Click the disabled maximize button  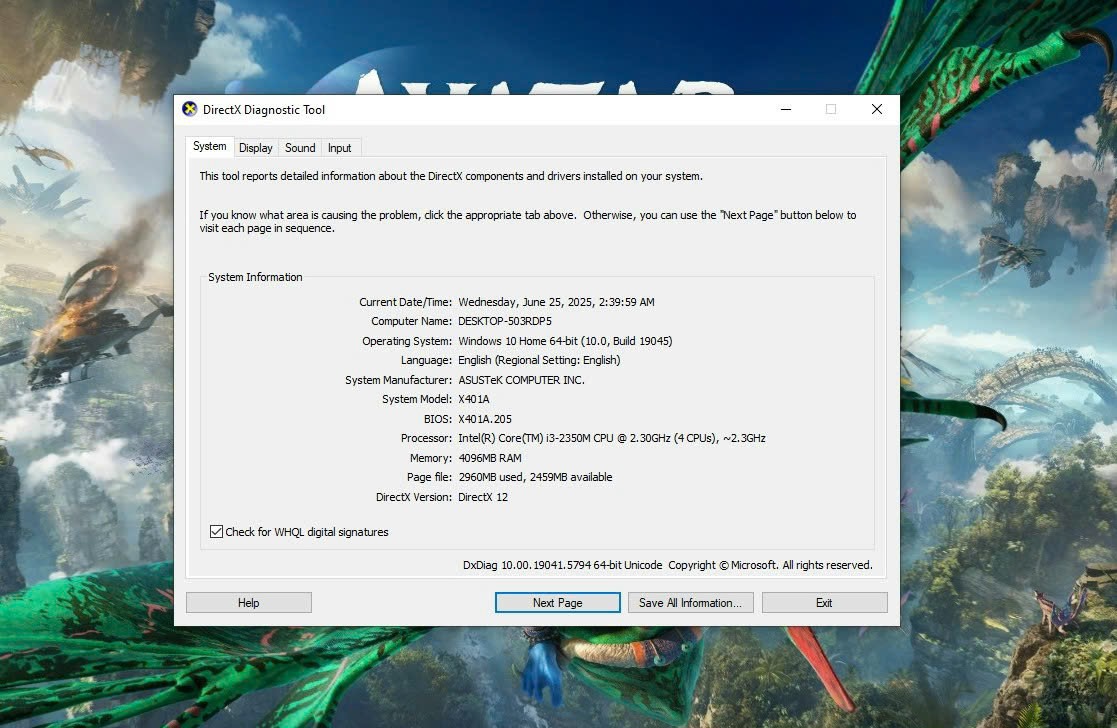[x=831, y=109]
